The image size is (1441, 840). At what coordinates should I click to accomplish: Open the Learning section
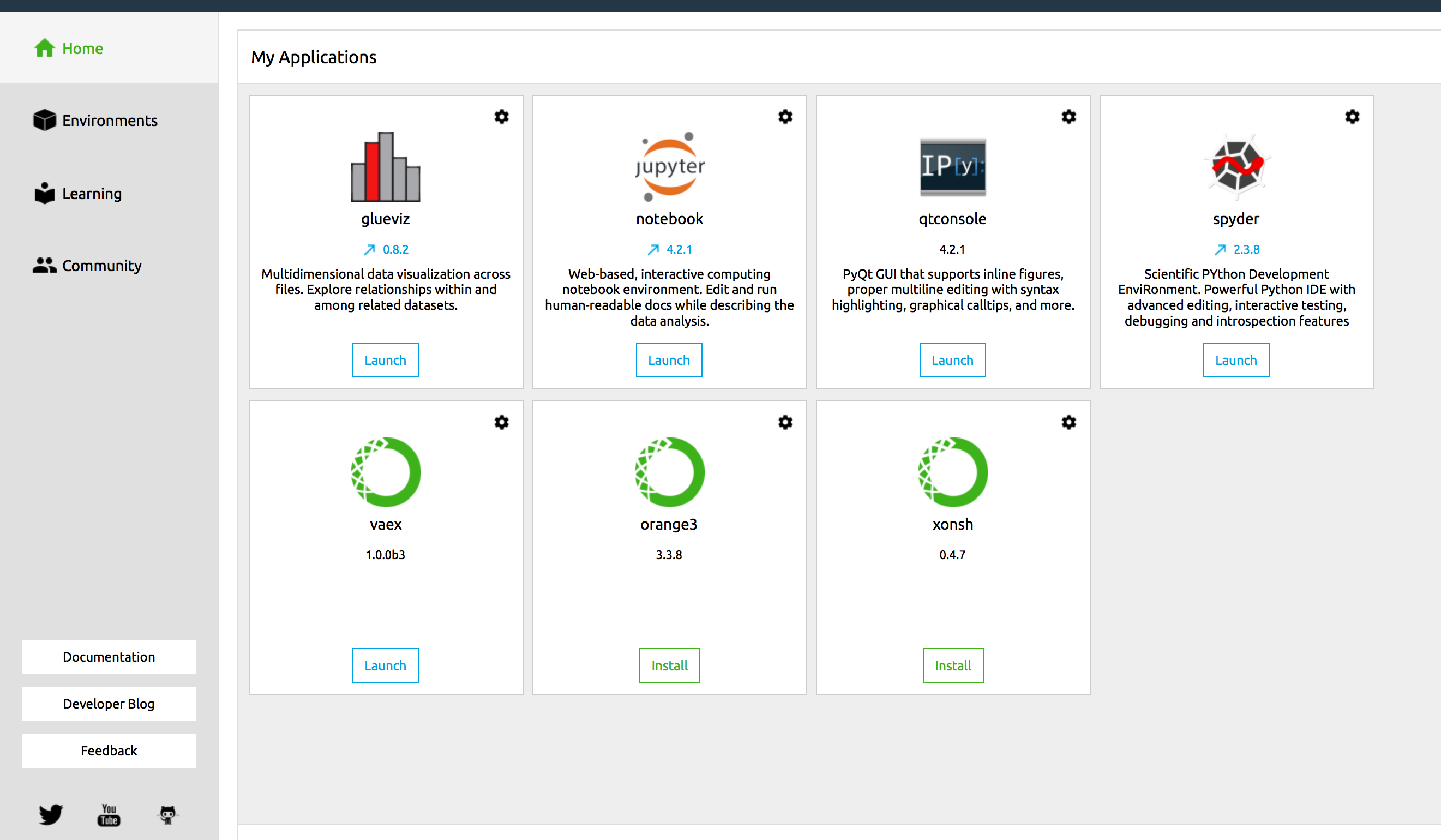pyautogui.click(x=92, y=194)
